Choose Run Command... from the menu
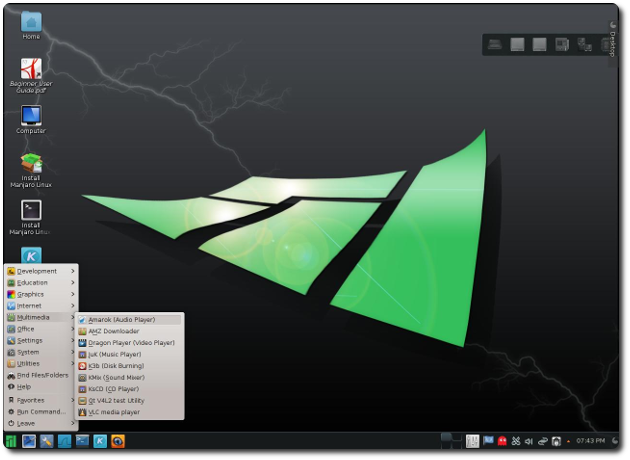The width and height of the screenshot is (630, 460). pyautogui.click(x=41, y=412)
